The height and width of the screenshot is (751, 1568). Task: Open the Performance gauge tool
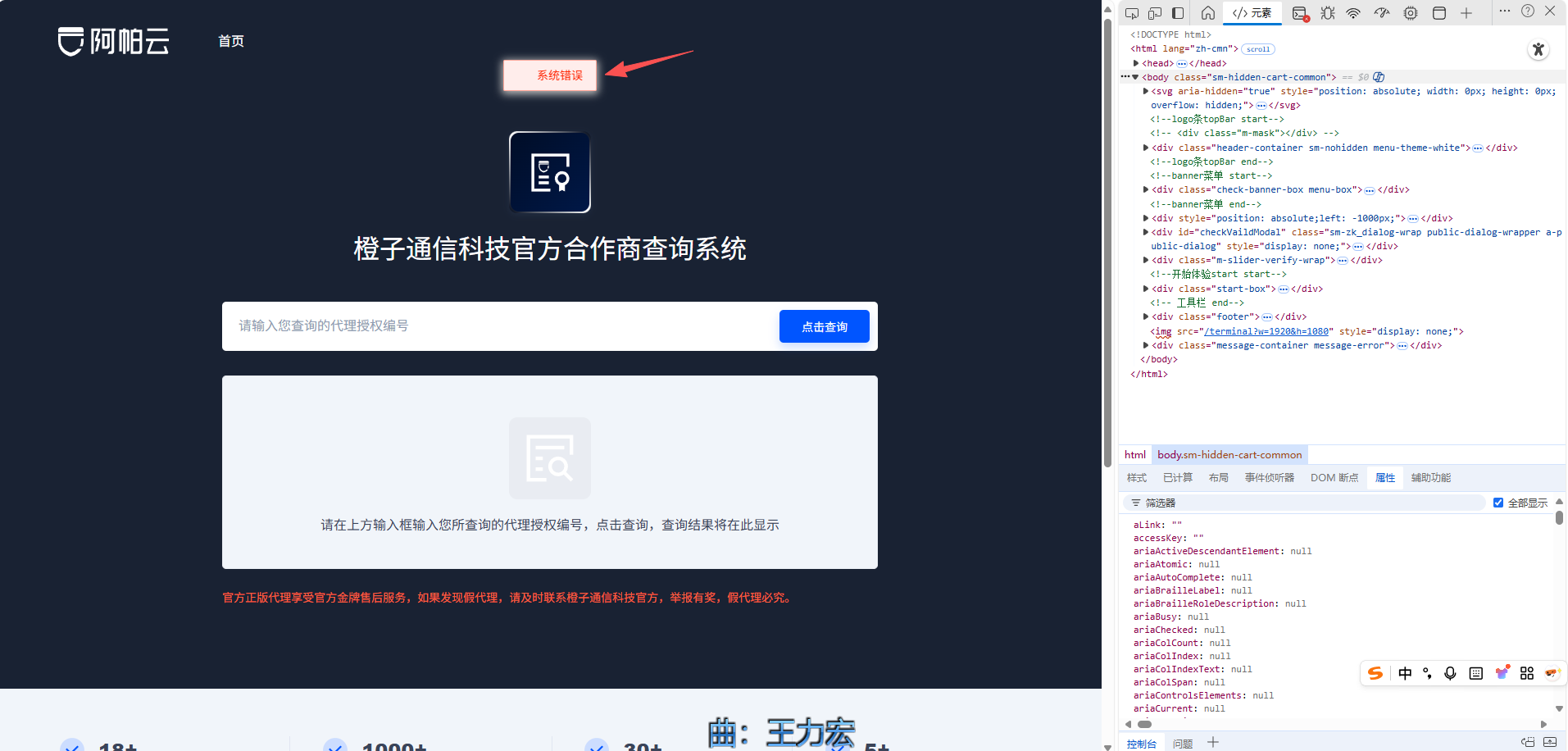click(x=1382, y=13)
